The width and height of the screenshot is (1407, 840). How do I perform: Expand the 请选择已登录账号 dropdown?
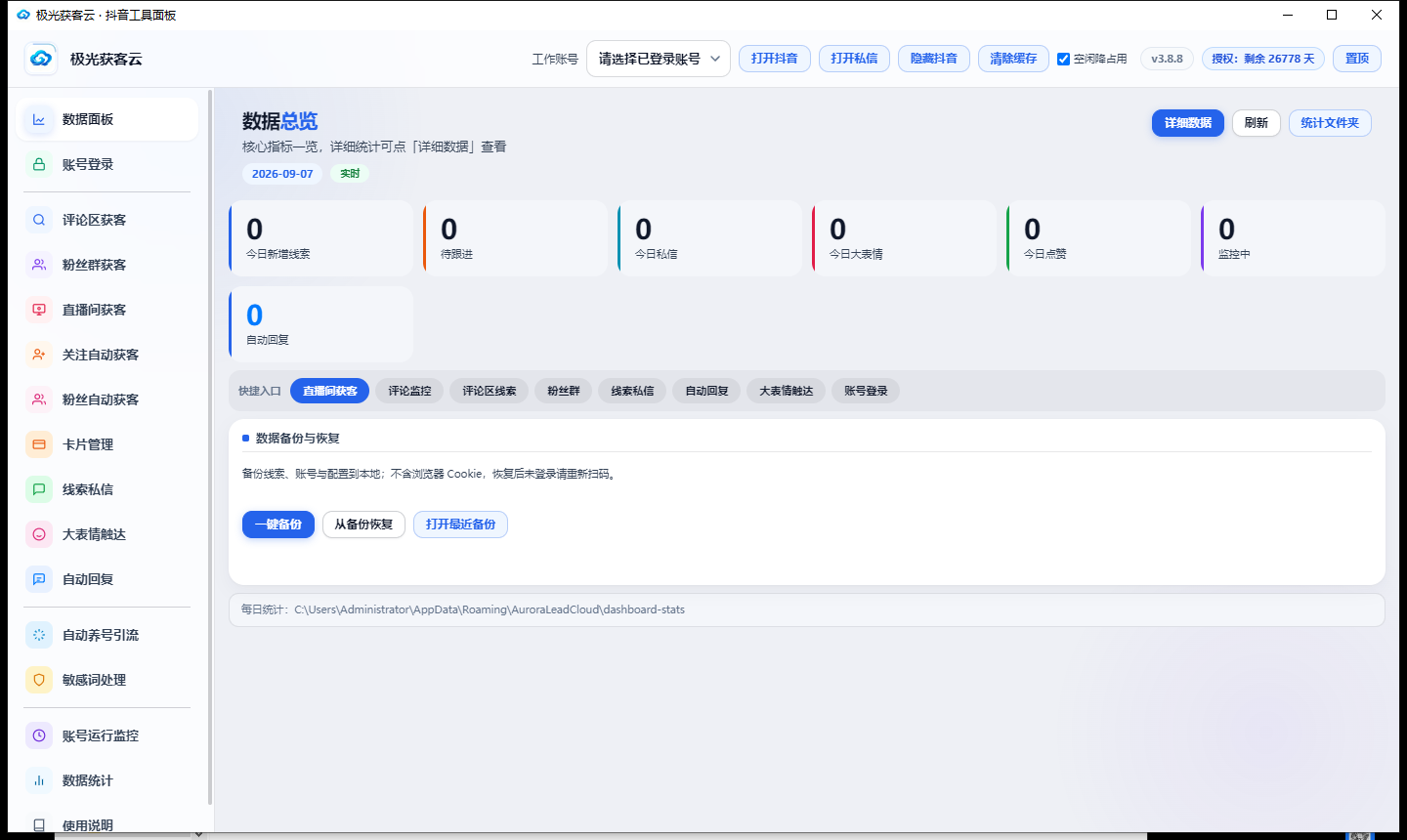(x=659, y=59)
